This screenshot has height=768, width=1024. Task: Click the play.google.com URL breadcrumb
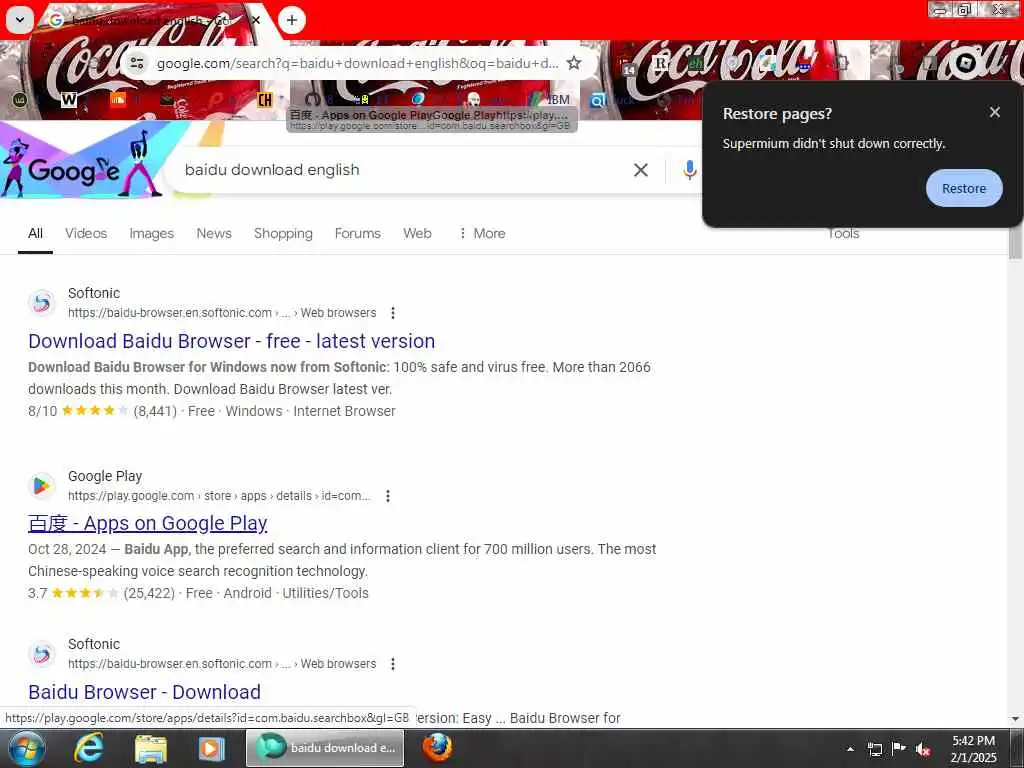click(x=219, y=496)
